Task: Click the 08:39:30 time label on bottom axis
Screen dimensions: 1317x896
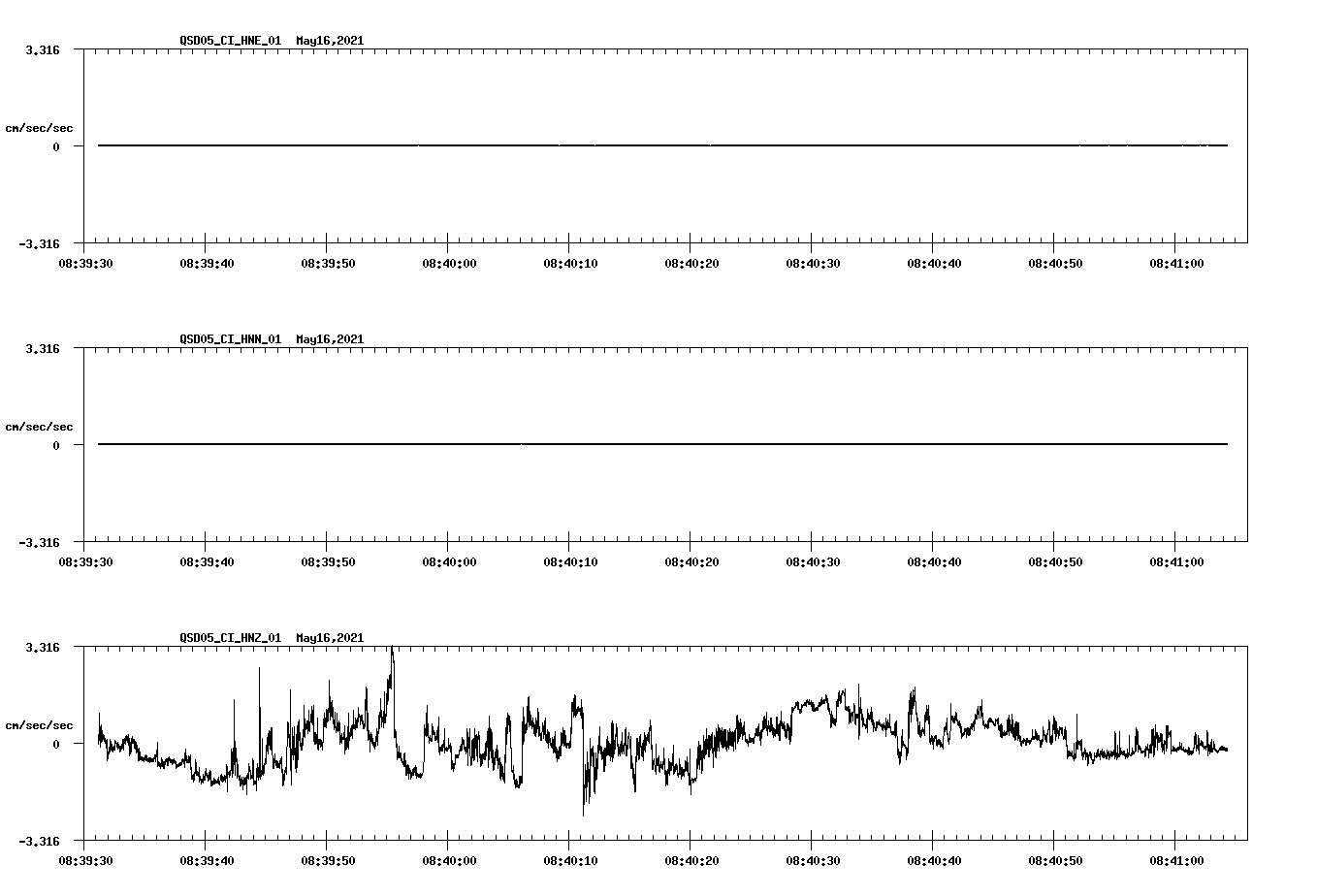Action: pos(86,859)
